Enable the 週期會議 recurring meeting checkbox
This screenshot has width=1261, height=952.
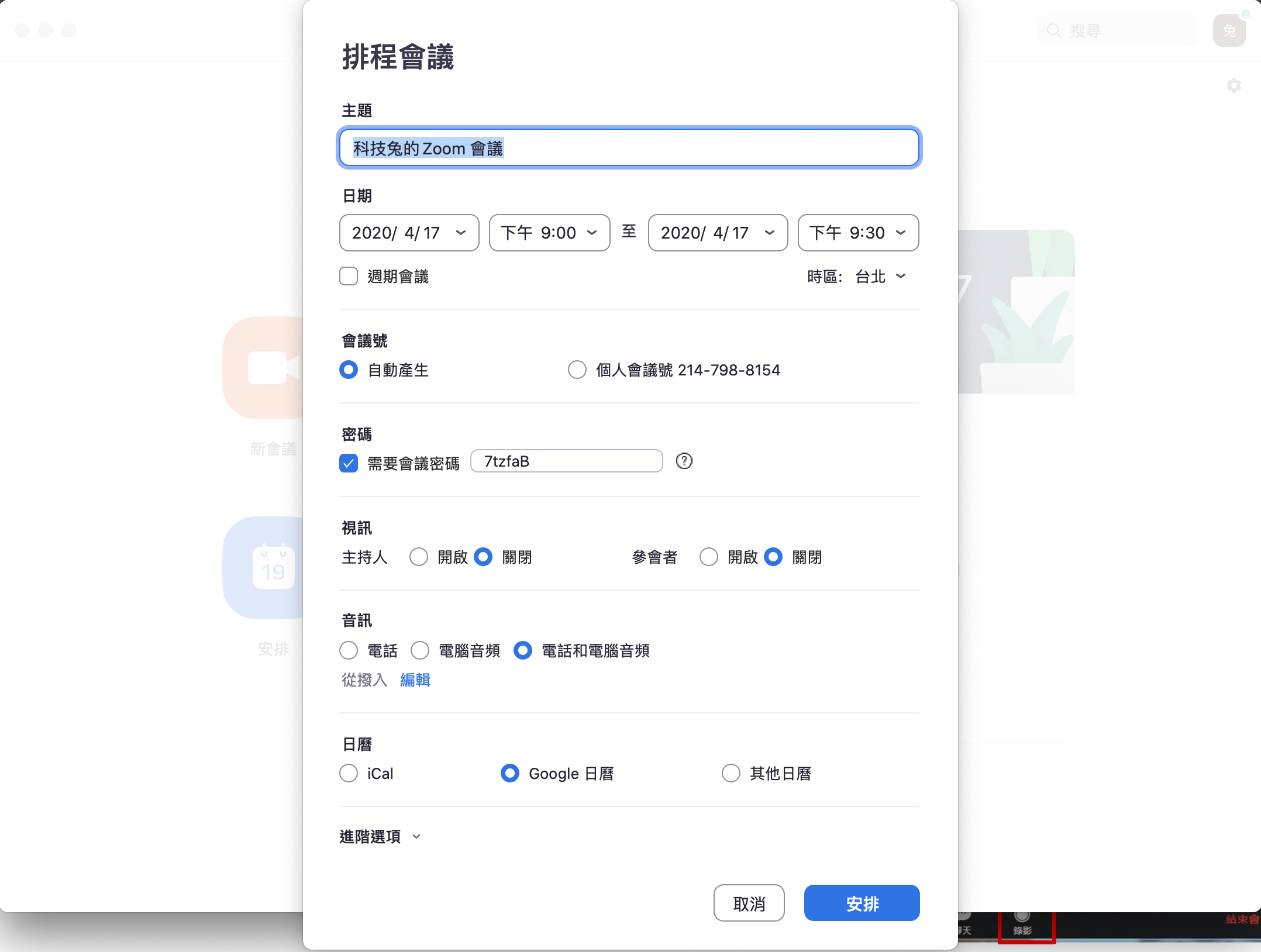click(349, 276)
